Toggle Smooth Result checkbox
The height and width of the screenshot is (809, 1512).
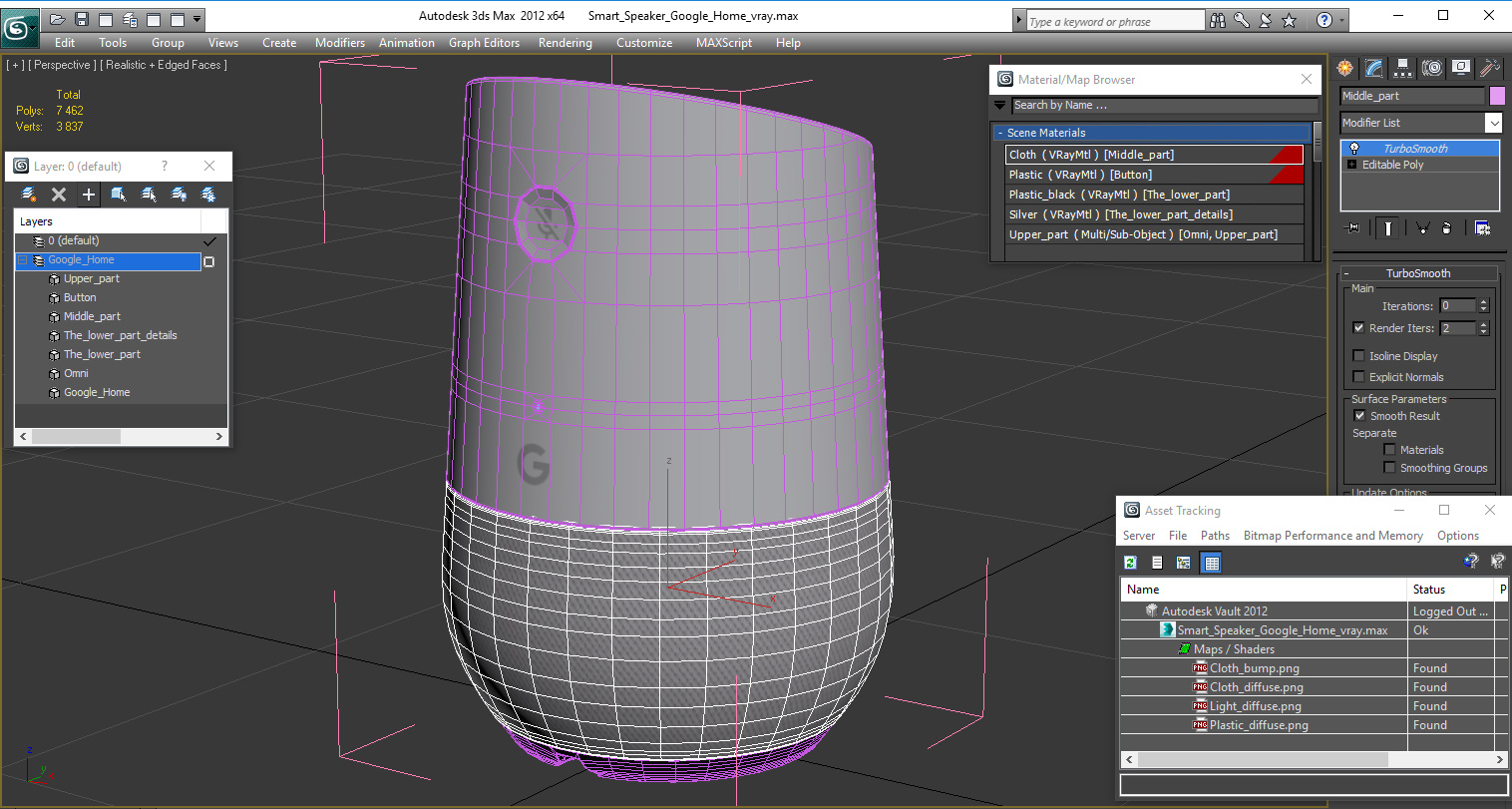1359,415
